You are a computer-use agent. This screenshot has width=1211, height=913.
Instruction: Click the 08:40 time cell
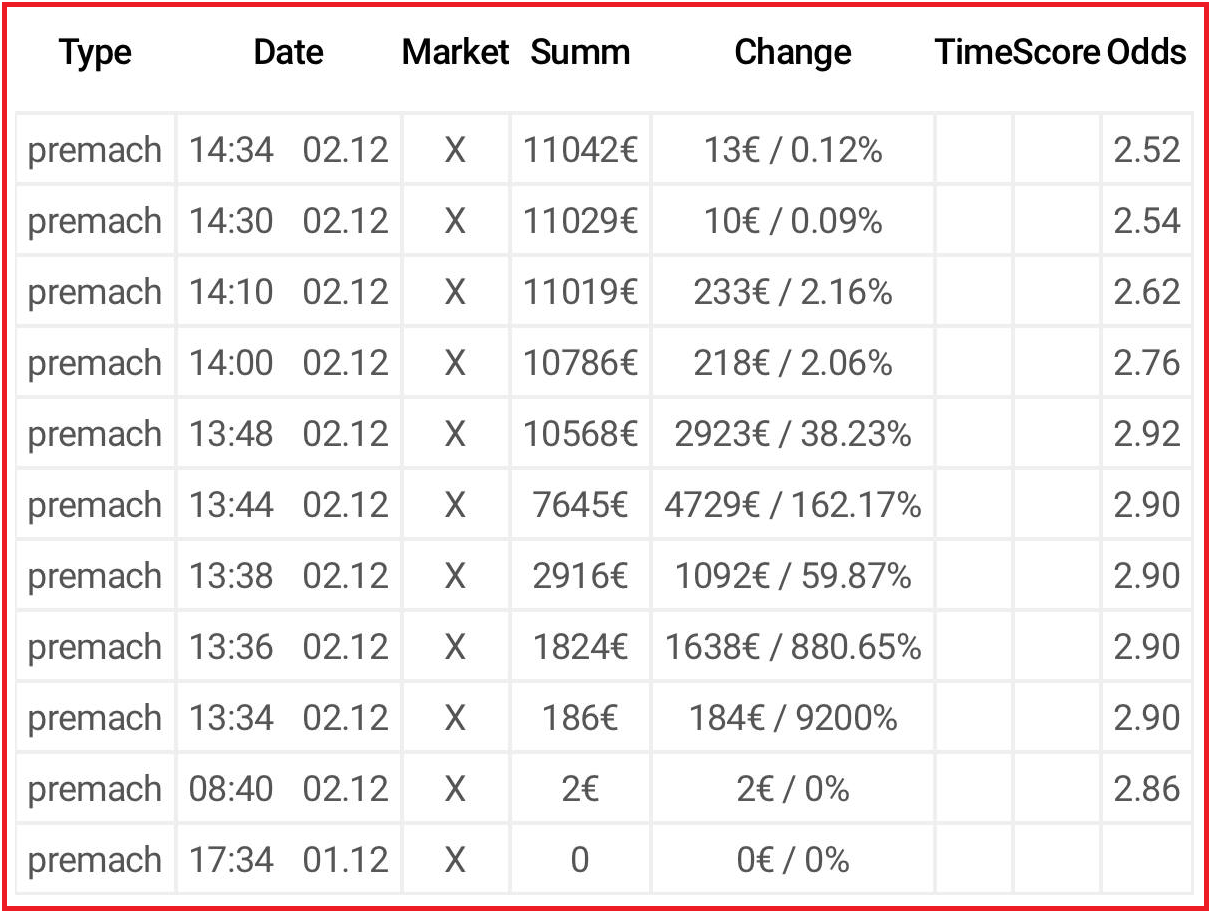[231, 789]
